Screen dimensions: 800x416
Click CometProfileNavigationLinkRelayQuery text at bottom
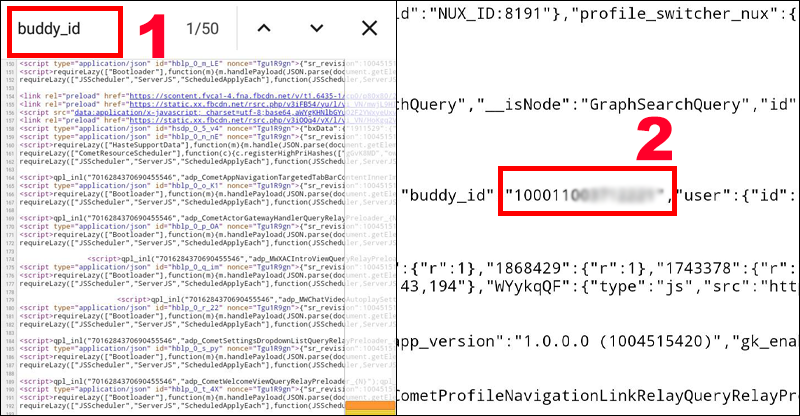coord(598,400)
